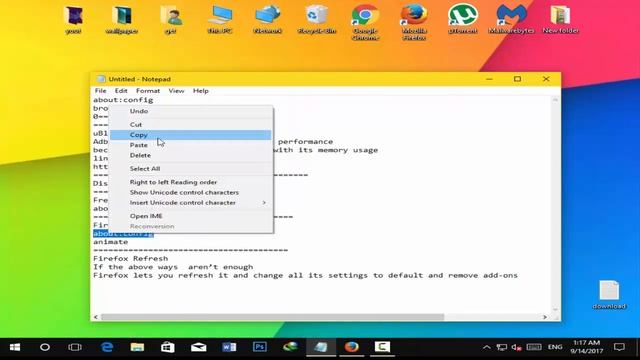
Task: Open Notepad's Format menu
Action: pos(148,91)
